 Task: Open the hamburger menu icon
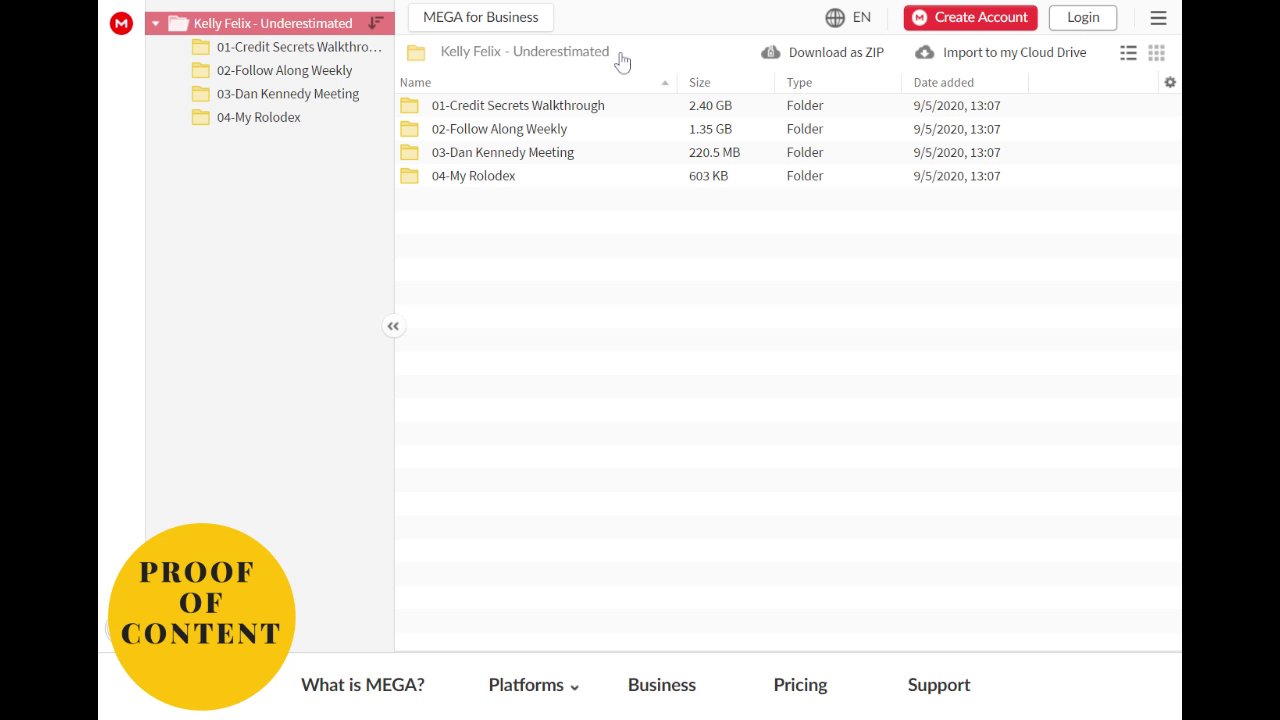click(x=1158, y=17)
